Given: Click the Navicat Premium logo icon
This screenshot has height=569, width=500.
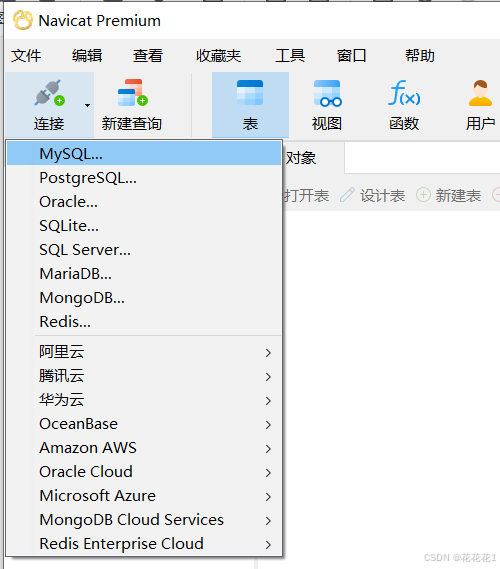Looking at the screenshot, I should coord(23,20).
